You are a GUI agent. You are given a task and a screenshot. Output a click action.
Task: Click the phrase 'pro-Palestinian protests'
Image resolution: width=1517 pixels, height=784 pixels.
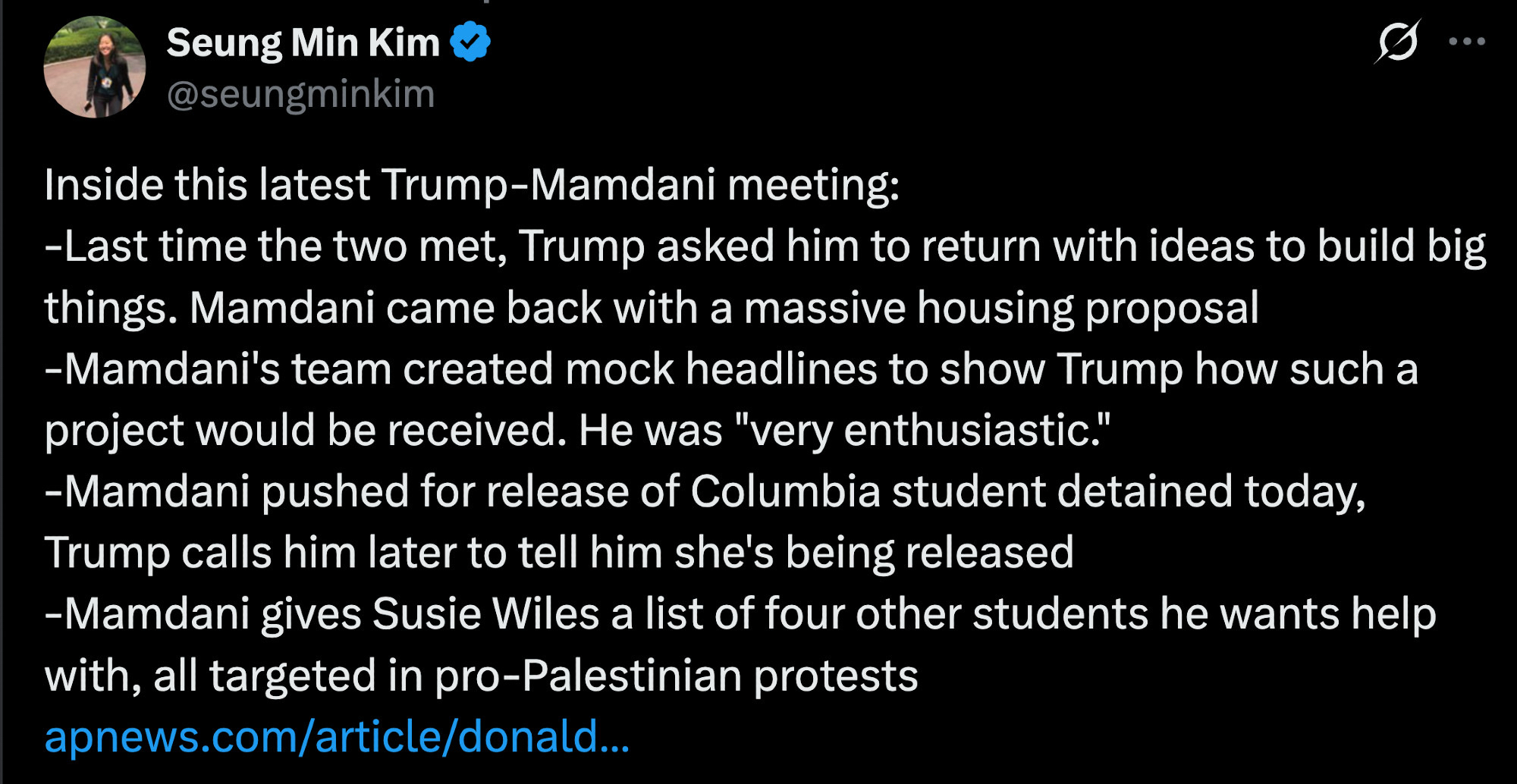tap(676, 676)
